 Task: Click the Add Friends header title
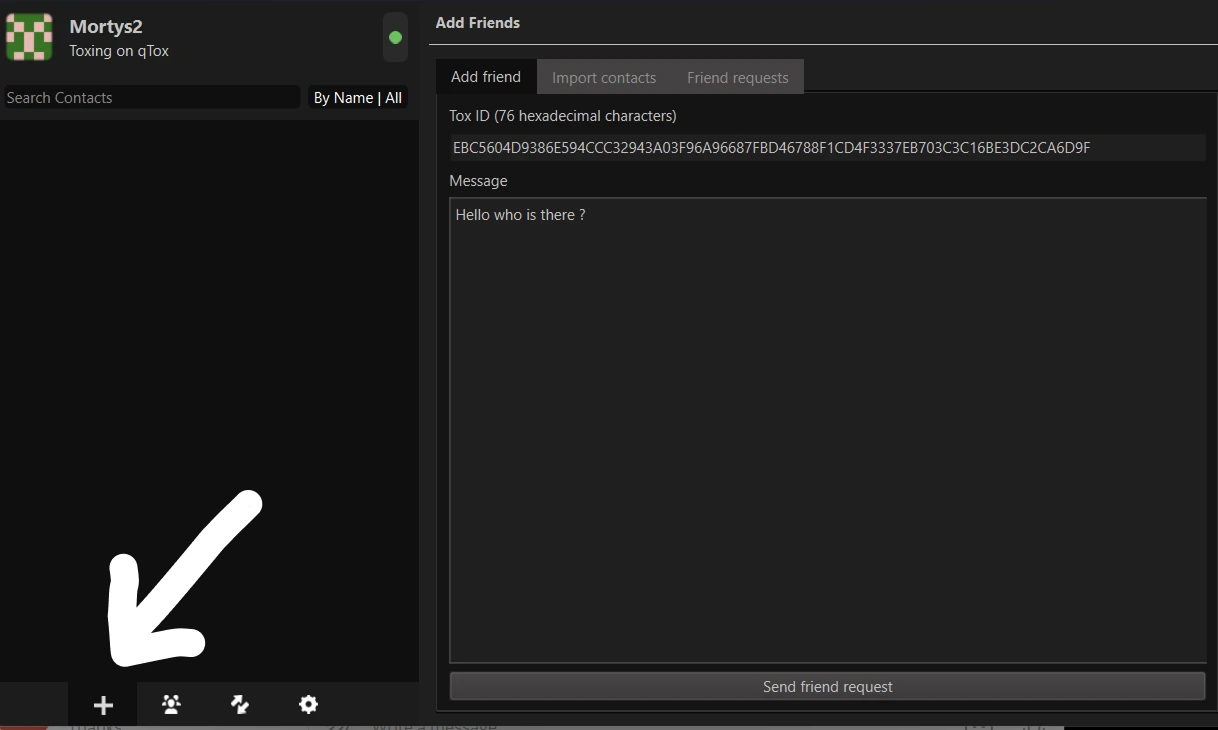coord(478,22)
